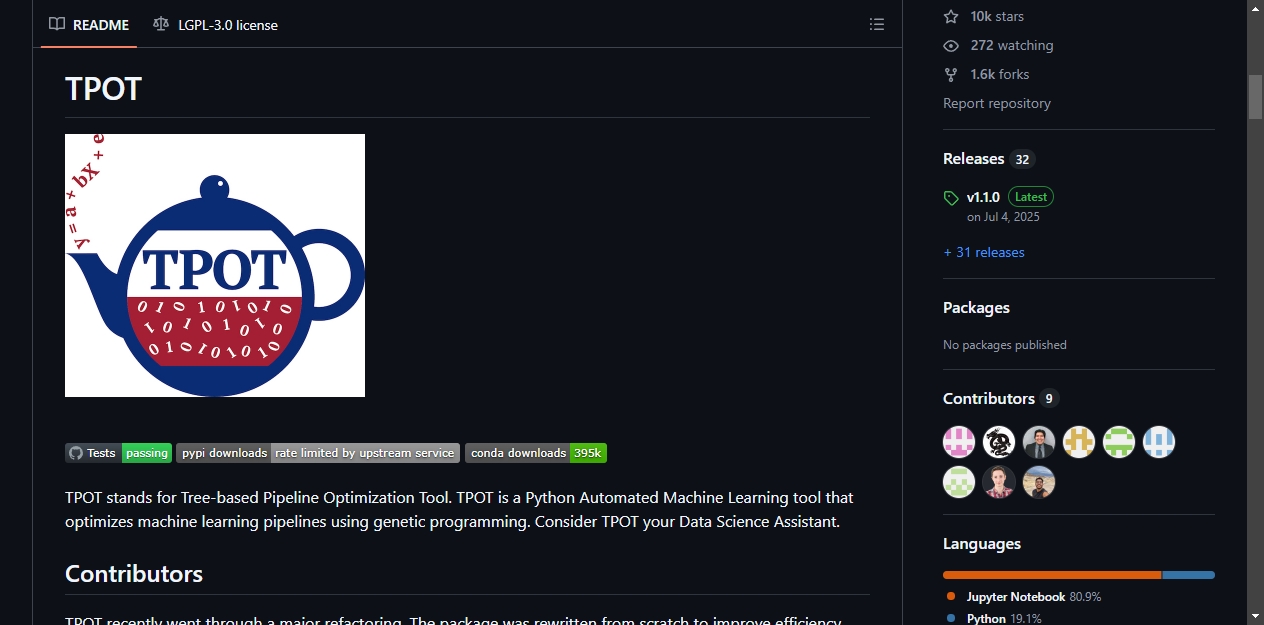Click the green Latest release label
This screenshot has width=1264, height=625.
click(1031, 197)
